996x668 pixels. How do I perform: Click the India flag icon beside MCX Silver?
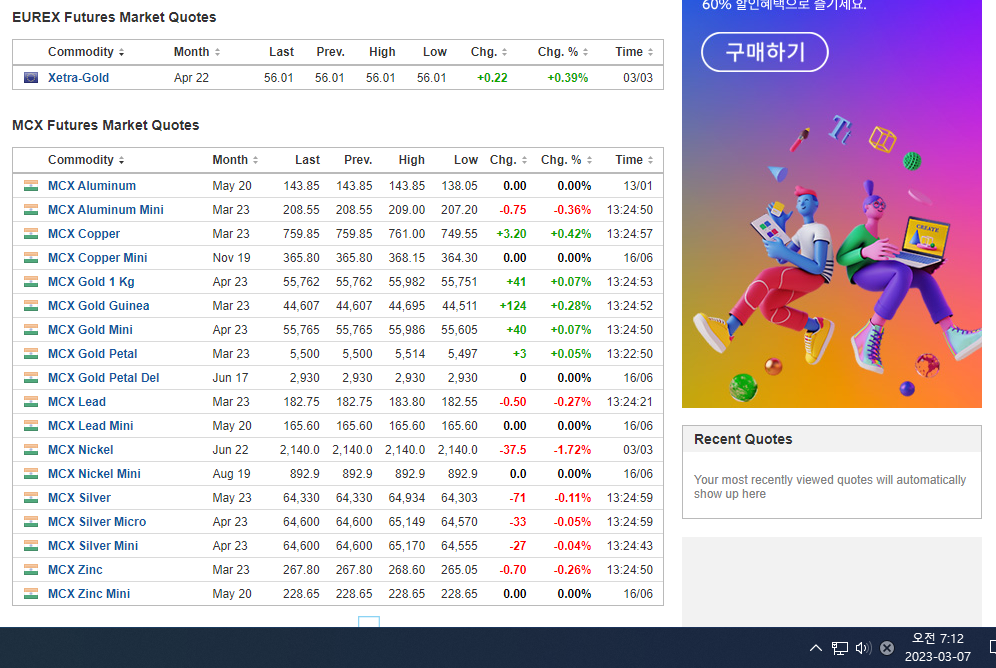tap(30, 498)
